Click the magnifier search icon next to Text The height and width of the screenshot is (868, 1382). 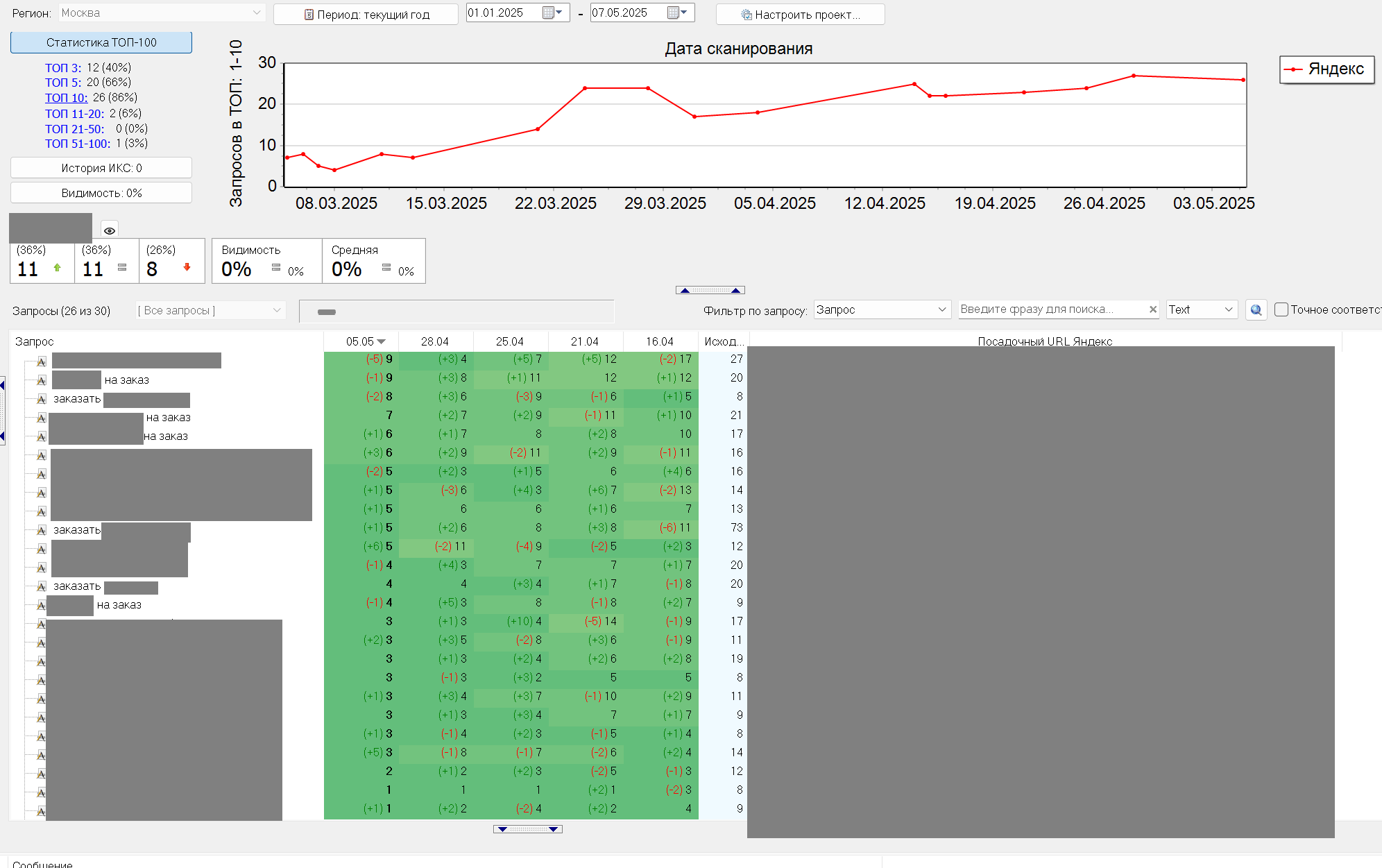tap(1256, 310)
